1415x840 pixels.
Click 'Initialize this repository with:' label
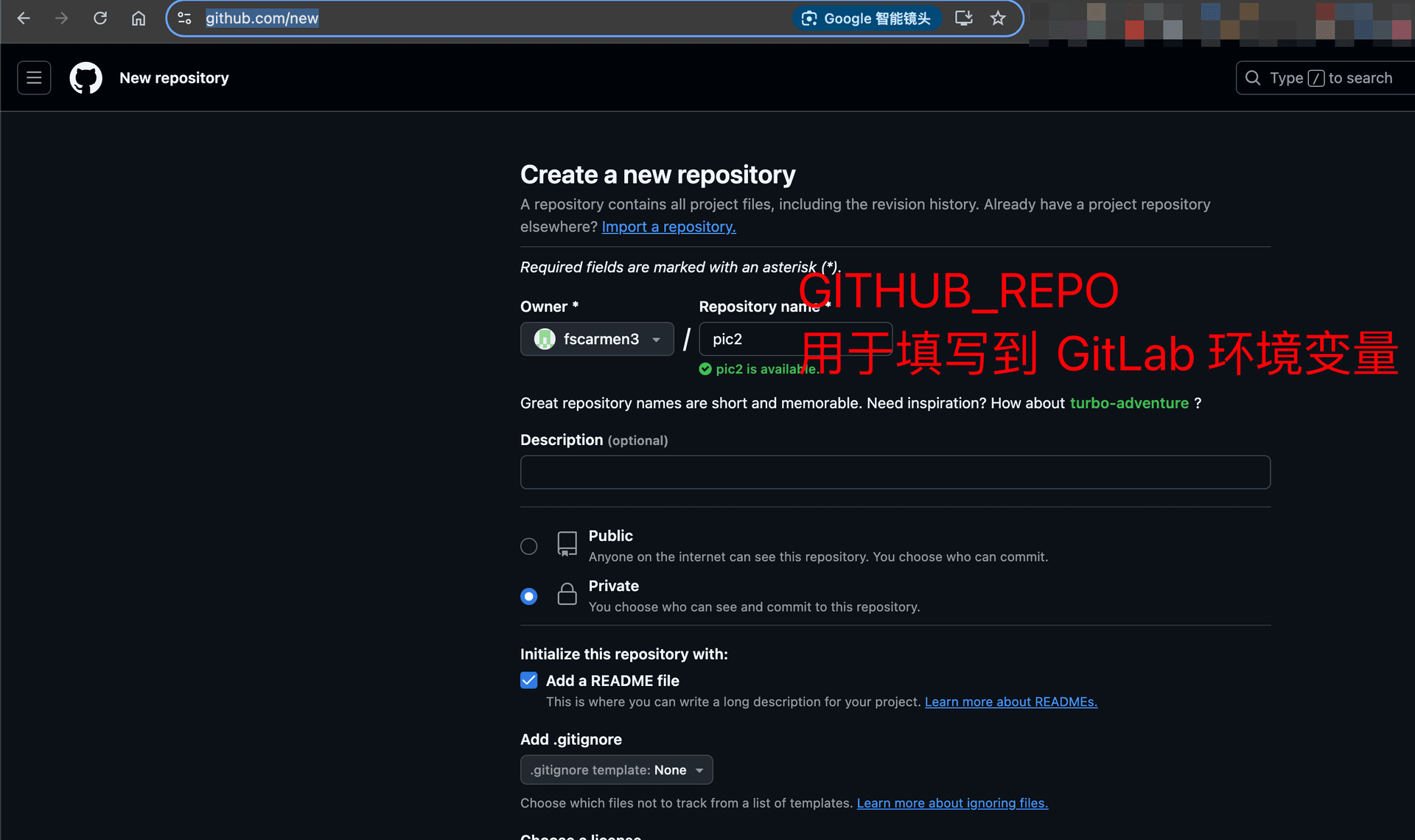(x=624, y=654)
